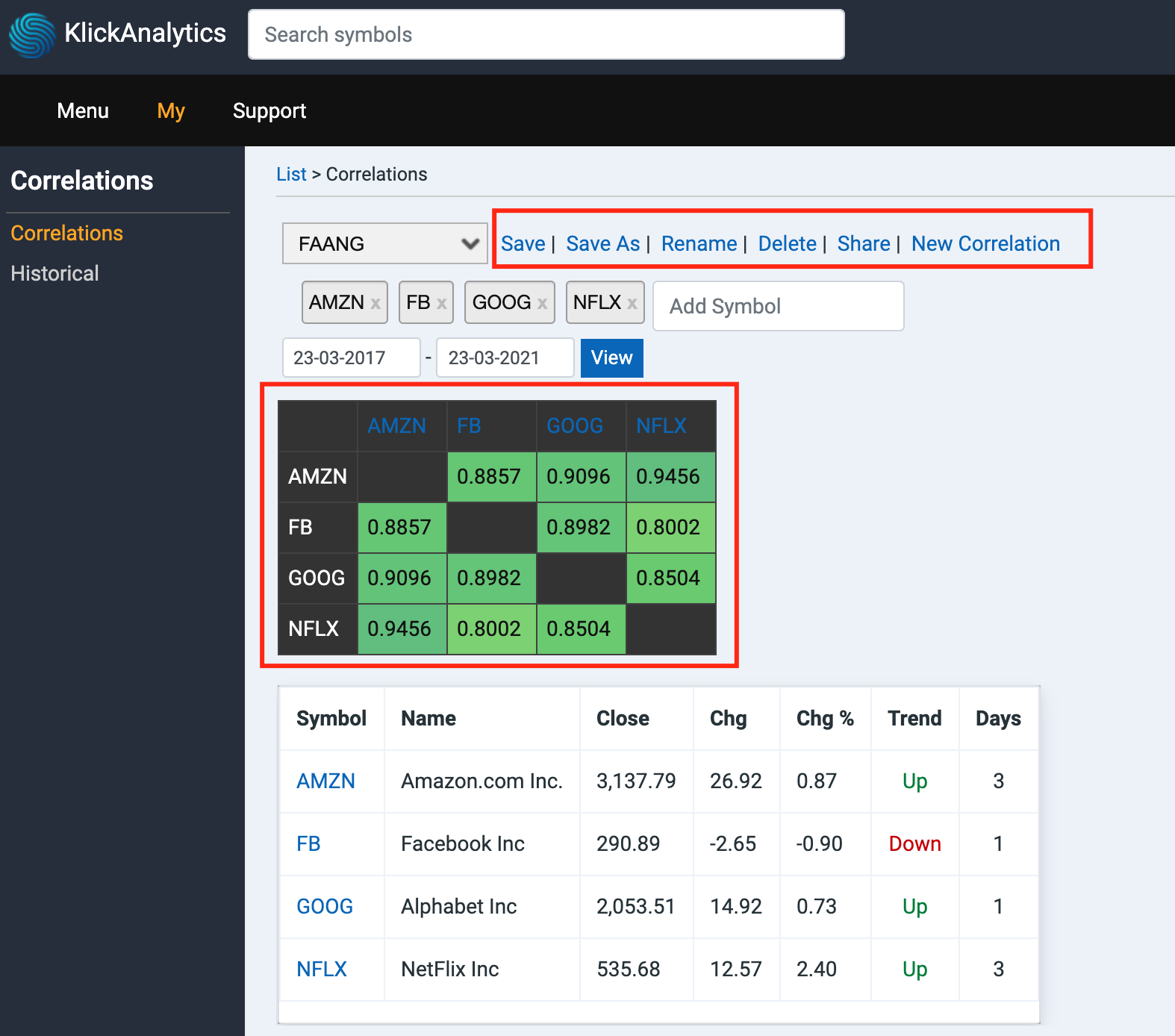This screenshot has height=1036, width=1175.
Task: Click the Amazon.com Inc. name cell
Action: click(481, 781)
